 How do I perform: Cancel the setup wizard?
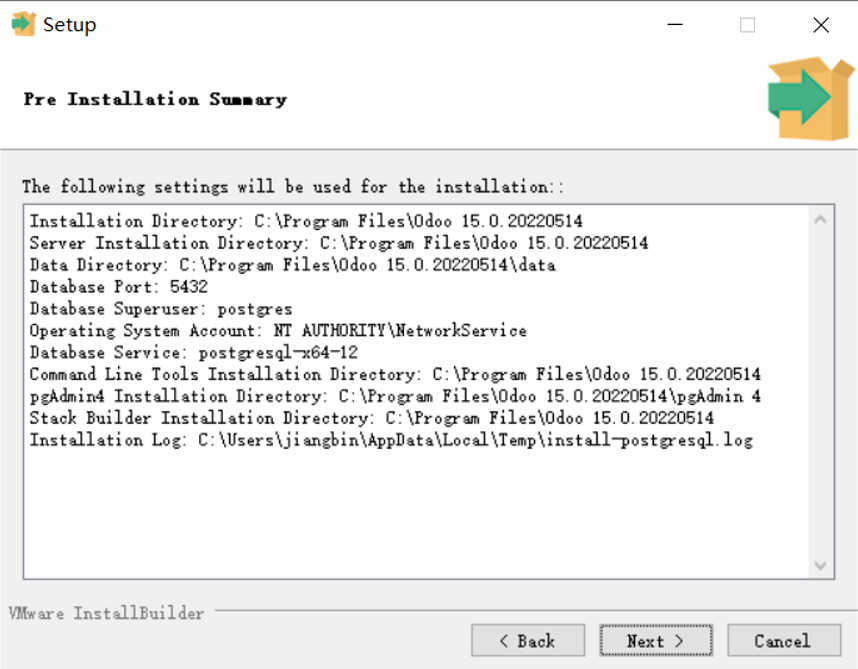pos(784,640)
